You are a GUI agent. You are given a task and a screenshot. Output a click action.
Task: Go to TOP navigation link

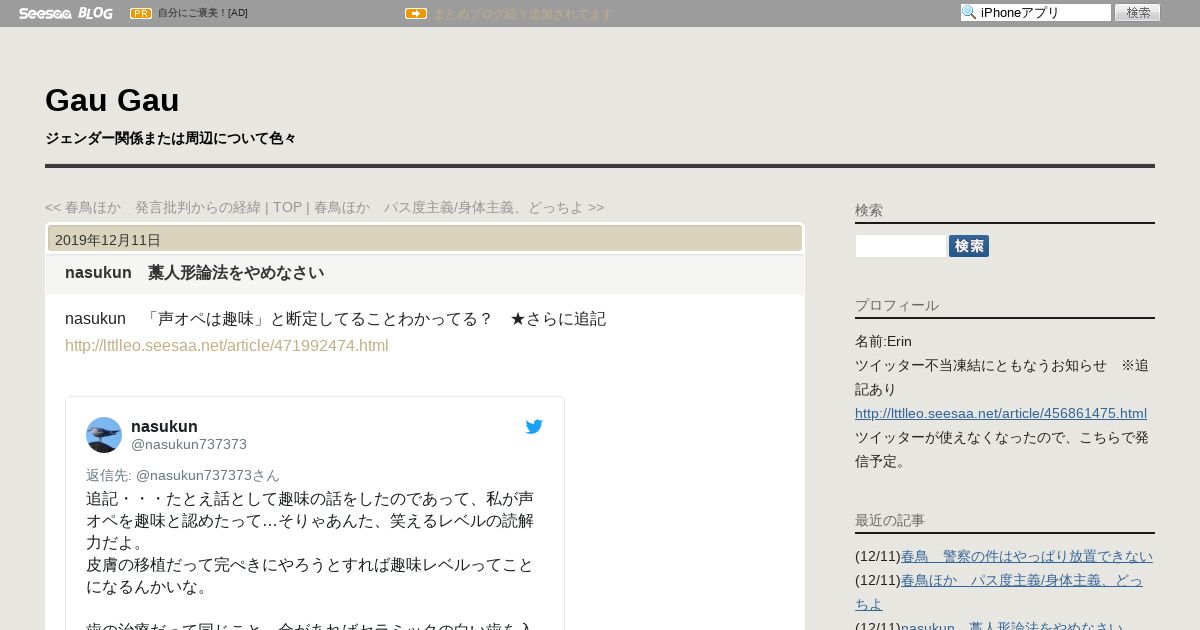pos(287,207)
